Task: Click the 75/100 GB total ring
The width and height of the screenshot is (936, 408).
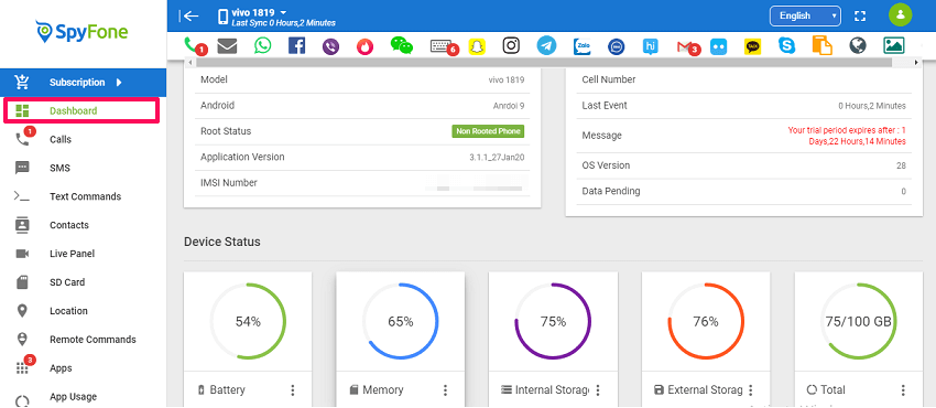Action: pos(858,321)
